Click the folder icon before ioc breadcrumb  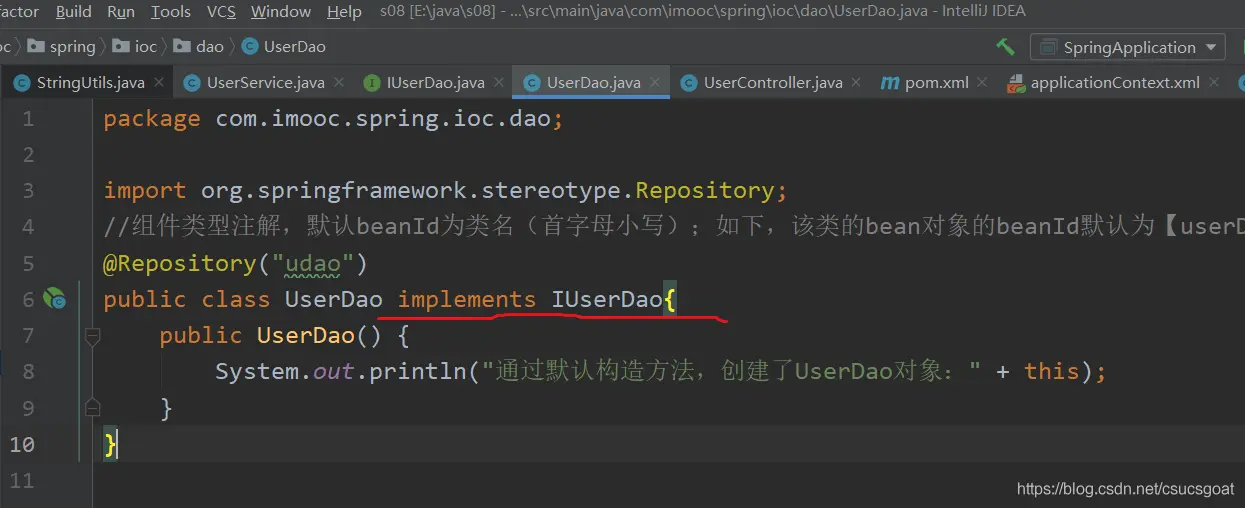122,47
